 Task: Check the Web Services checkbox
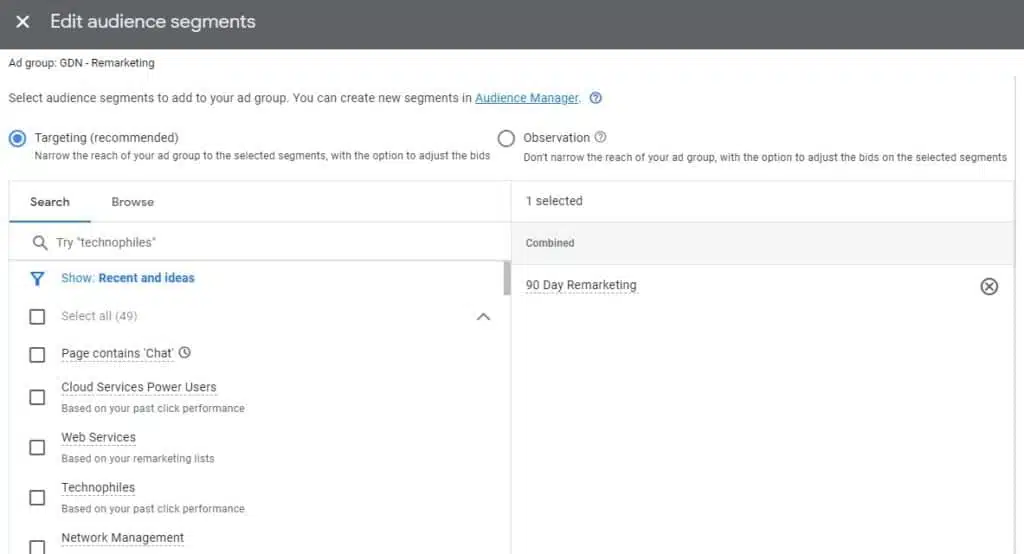point(37,448)
